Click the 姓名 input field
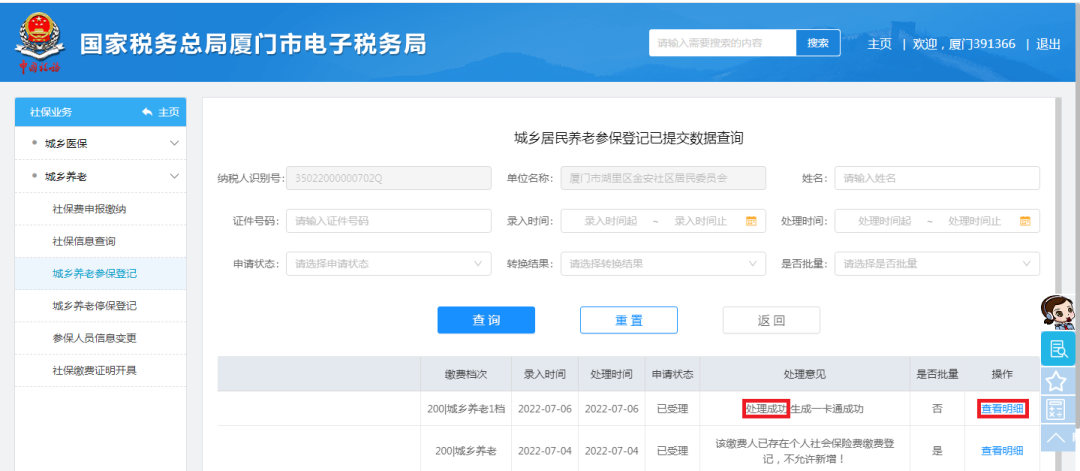The width and height of the screenshot is (1080, 471). pyautogui.click(x=937, y=178)
